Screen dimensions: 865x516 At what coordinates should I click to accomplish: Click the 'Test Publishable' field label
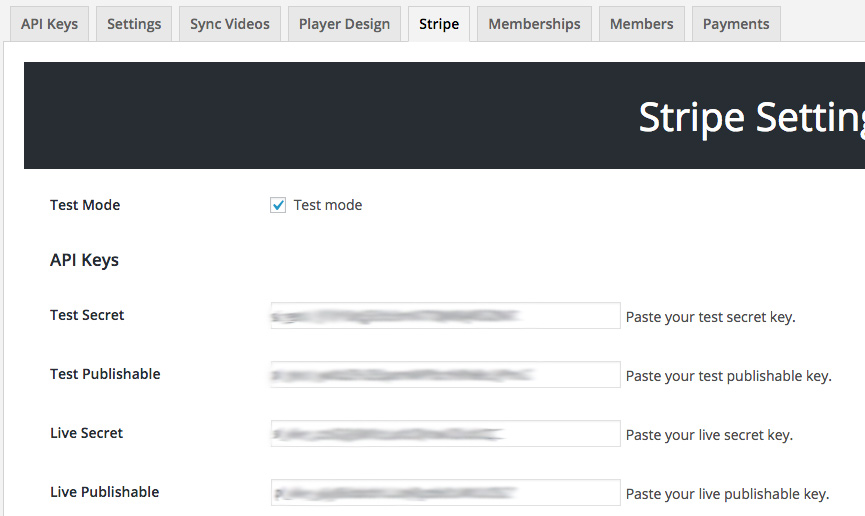105,374
